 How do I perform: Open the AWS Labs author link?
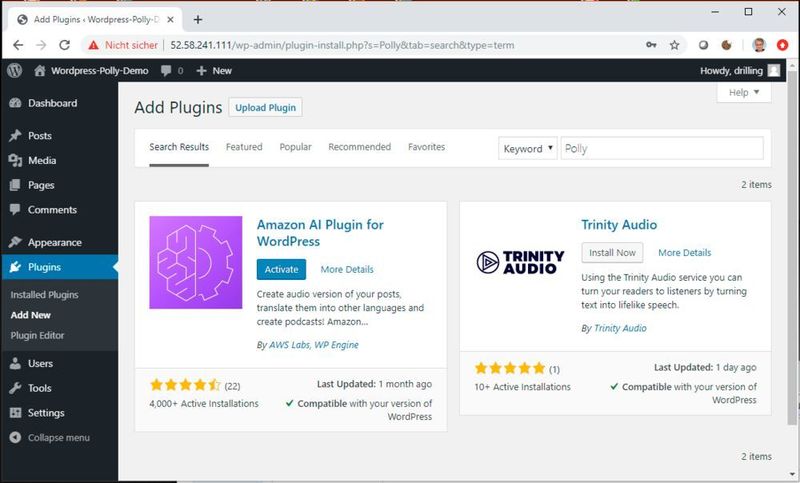(289, 345)
